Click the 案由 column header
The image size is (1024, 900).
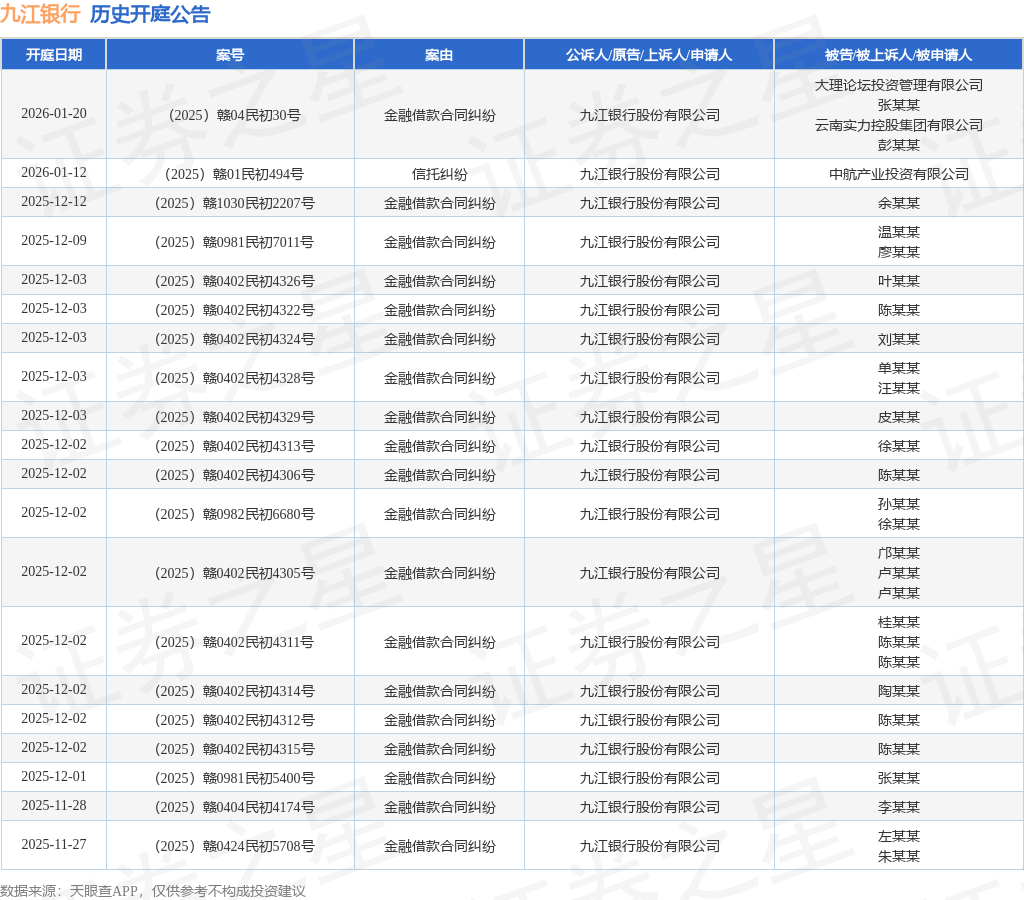439,55
